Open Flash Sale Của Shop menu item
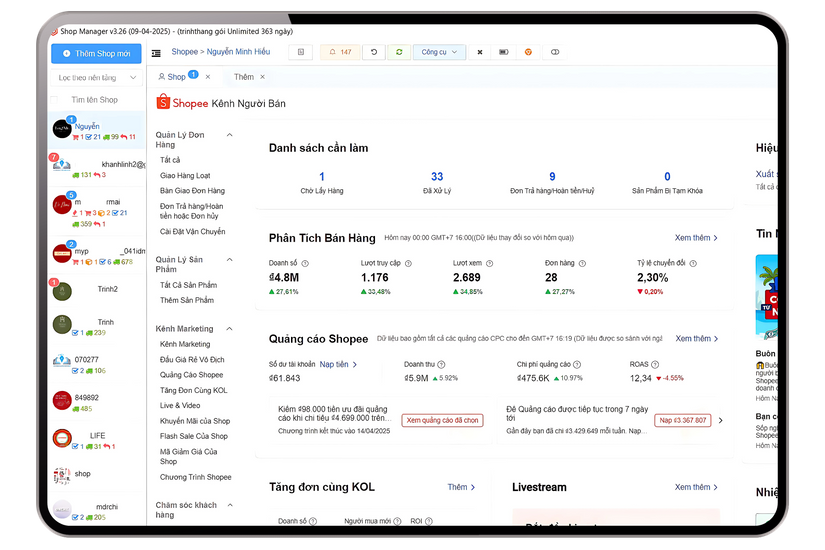825x550 pixels. tap(194, 436)
